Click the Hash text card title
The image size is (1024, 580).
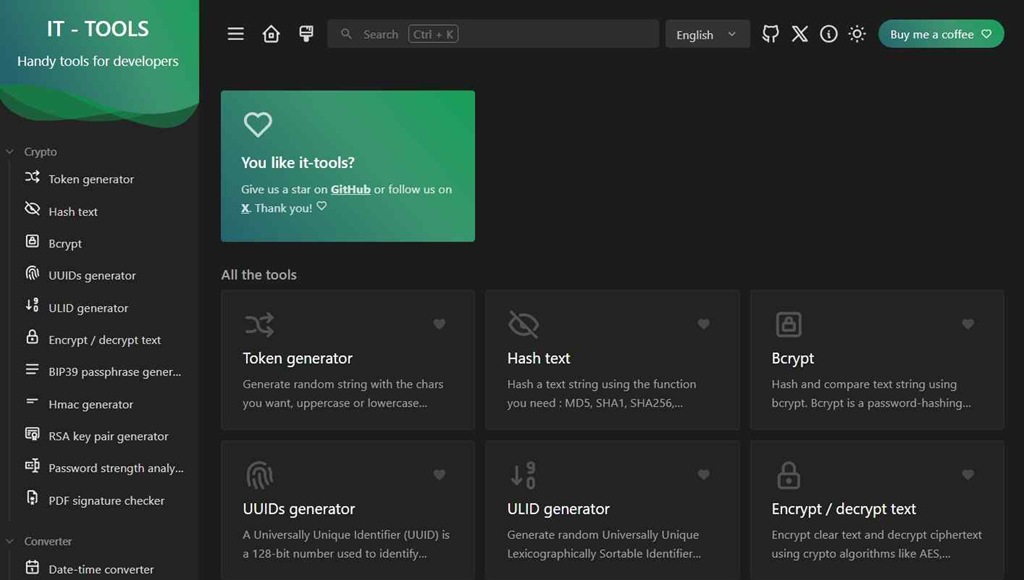coord(538,358)
